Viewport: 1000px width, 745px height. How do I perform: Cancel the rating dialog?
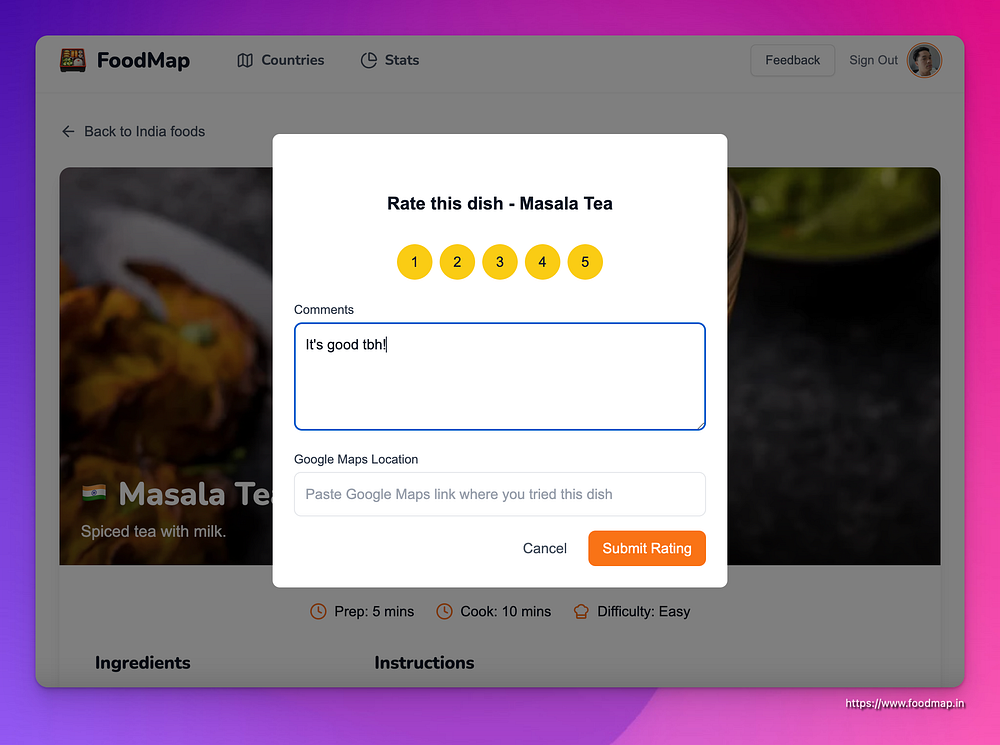point(545,549)
